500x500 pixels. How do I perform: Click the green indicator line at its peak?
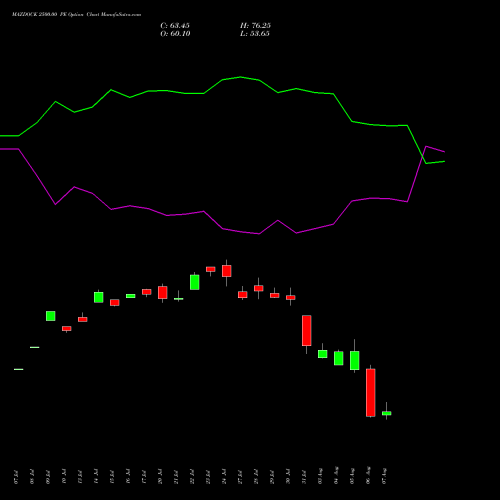pyautogui.click(x=241, y=77)
